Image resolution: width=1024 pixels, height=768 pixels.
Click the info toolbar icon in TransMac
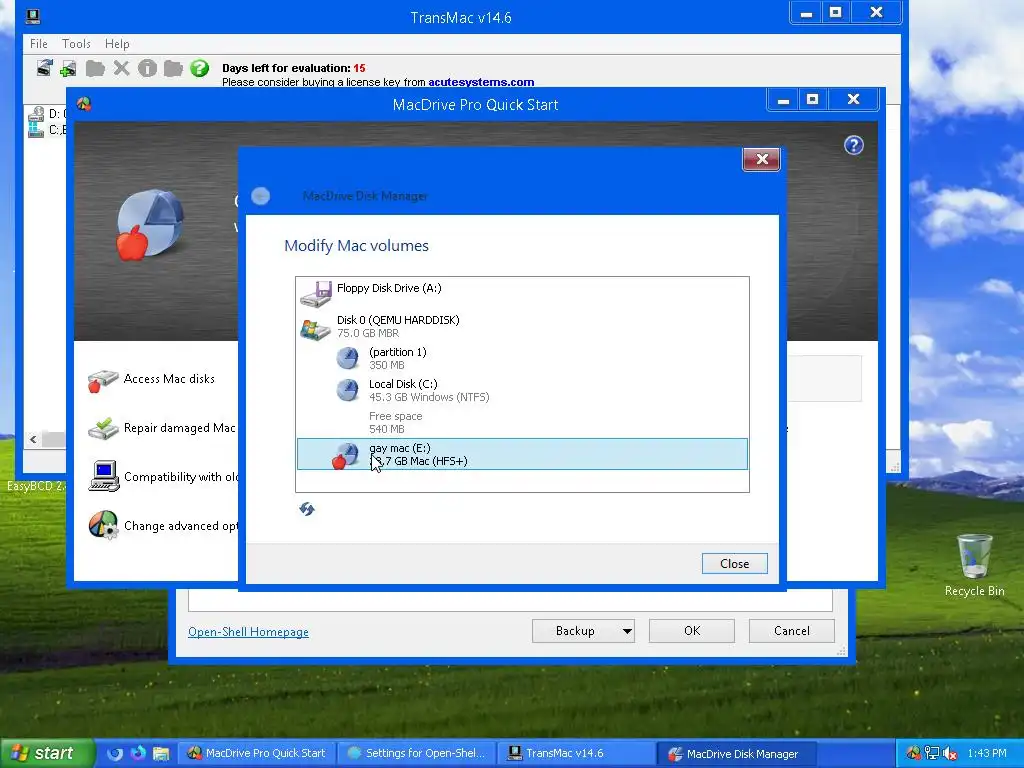point(148,68)
